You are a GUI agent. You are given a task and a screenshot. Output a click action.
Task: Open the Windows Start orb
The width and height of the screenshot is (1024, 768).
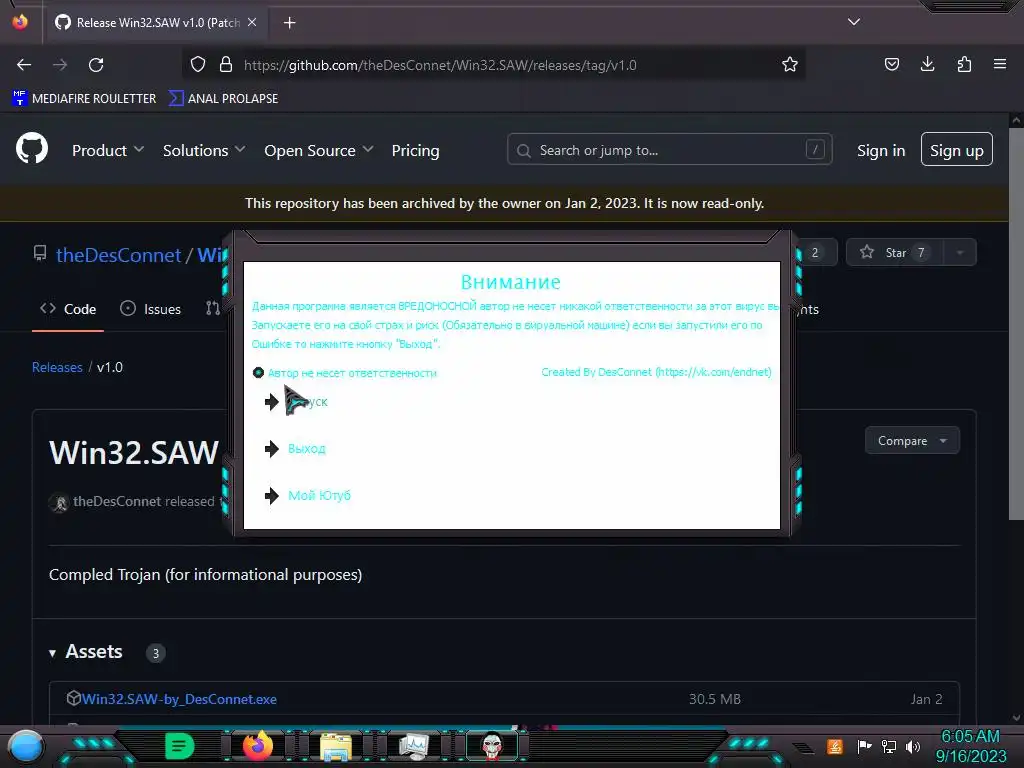25,746
